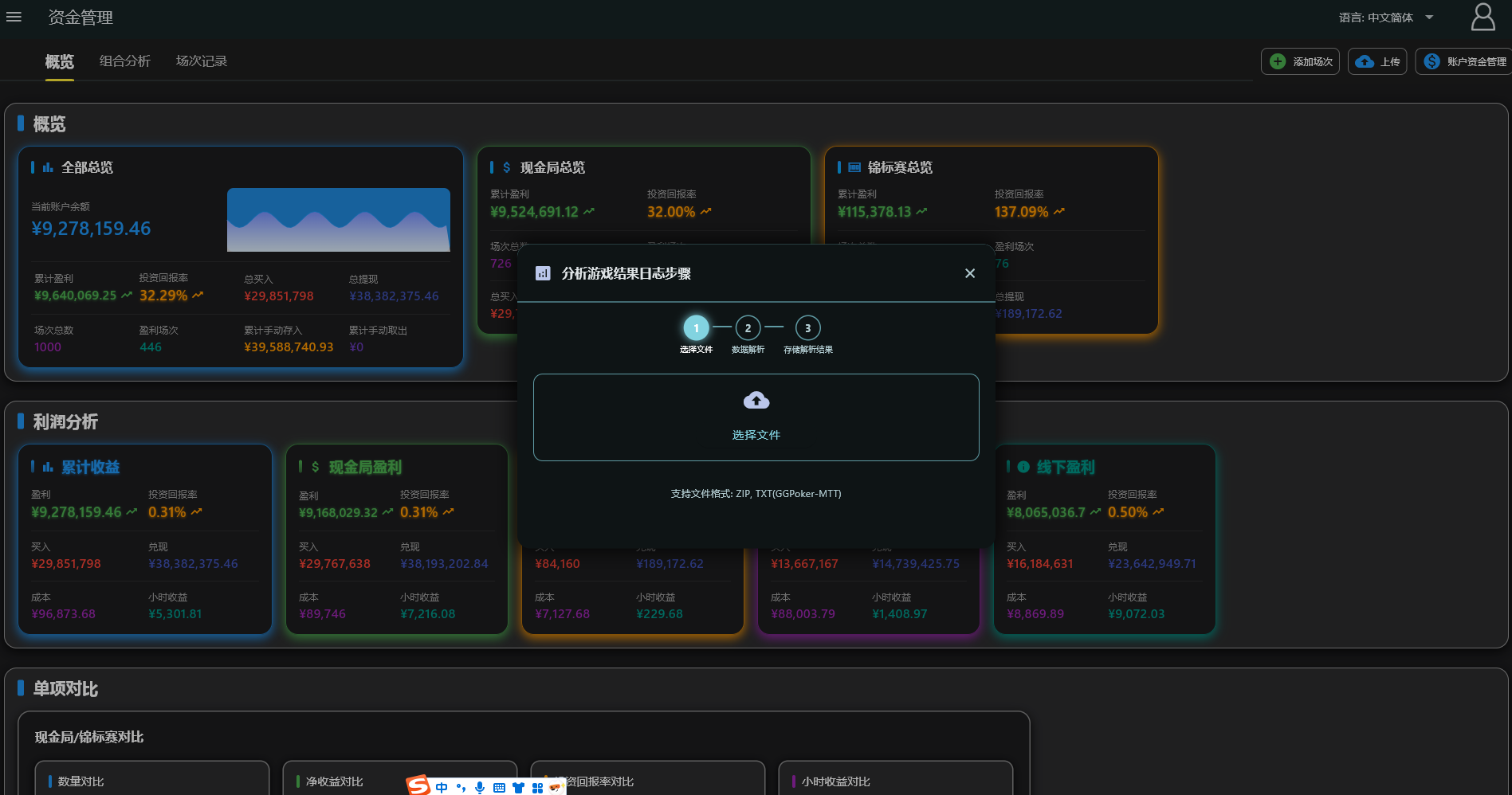Open Sogou skin shirt icon
This screenshot has width=1512, height=795.
[x=518, y=788]
